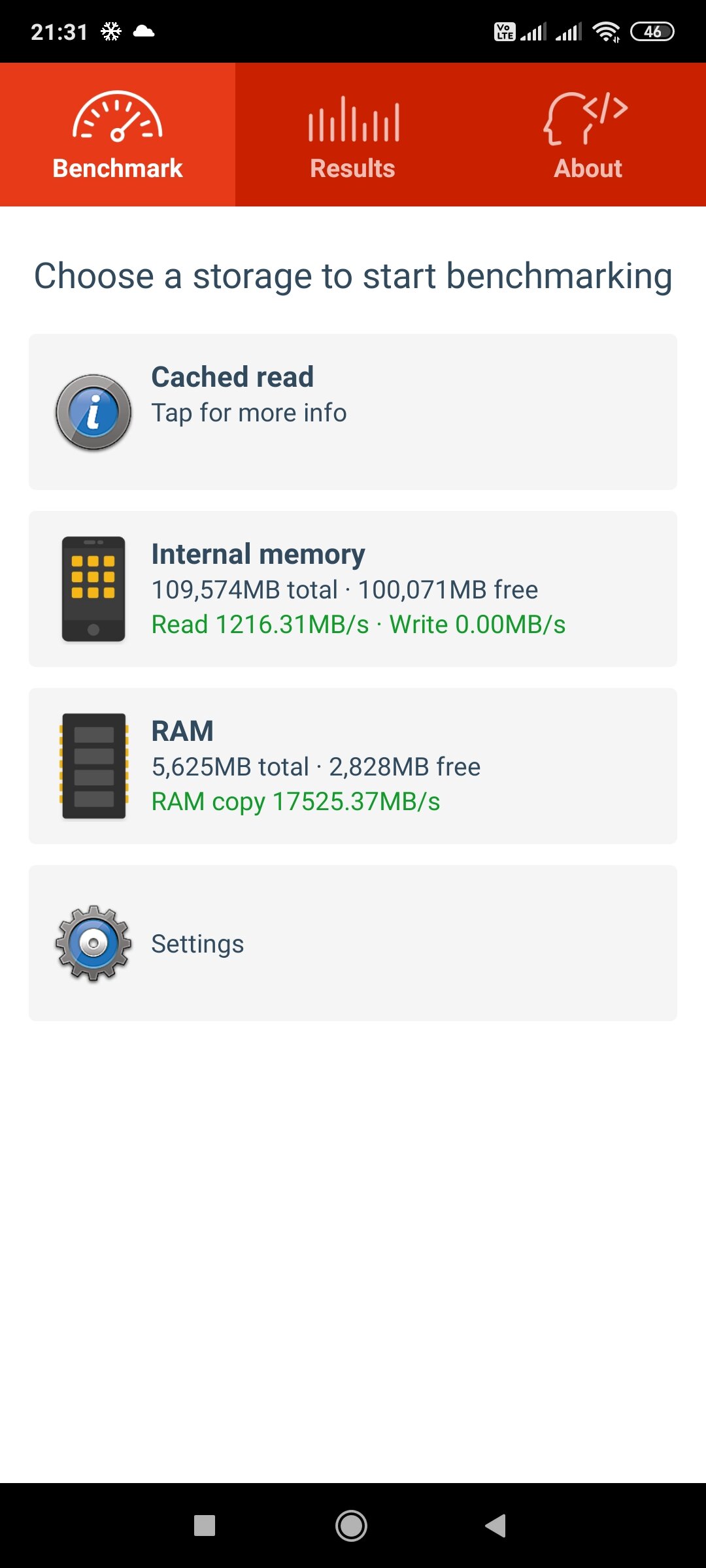The height and width of the screenshot is (1568, 706).
Task: Tap the battery indicator in the status bar
Action: (652, 31)
